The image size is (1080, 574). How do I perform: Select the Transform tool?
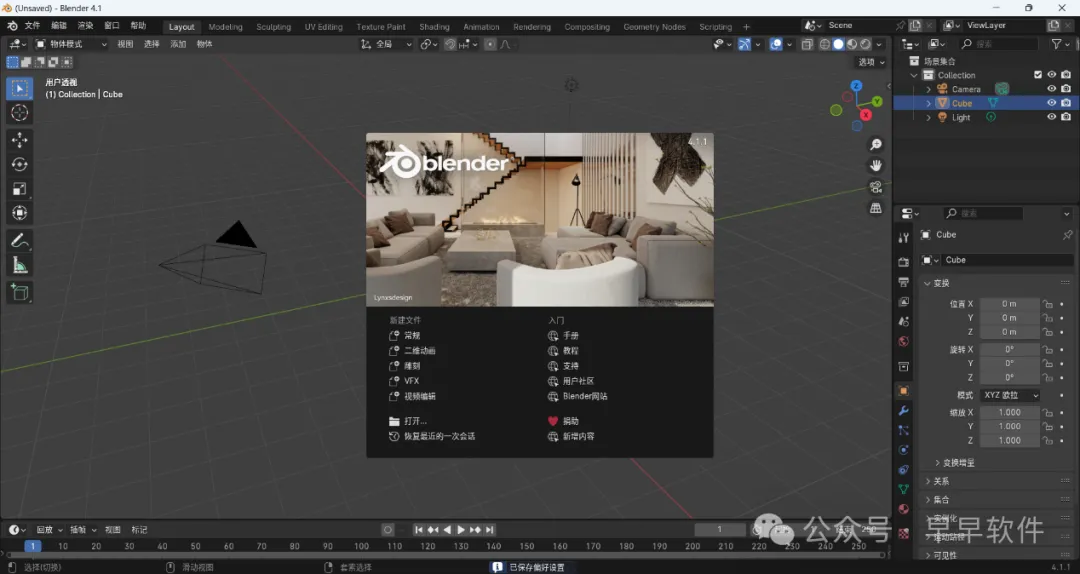[19, 213]
